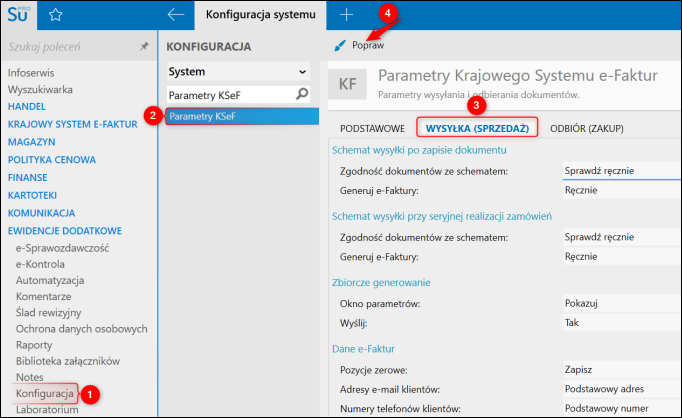Switch to the PODSTAWOWE tab
Screen dimensions: 682x418
(372, 128)
